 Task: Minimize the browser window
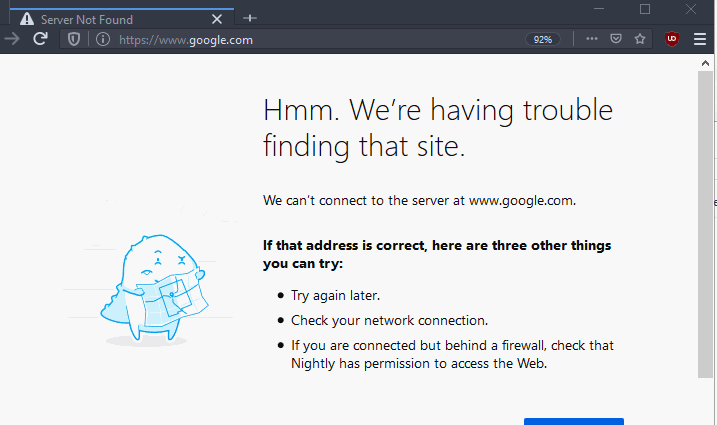(x=599, y=9)
